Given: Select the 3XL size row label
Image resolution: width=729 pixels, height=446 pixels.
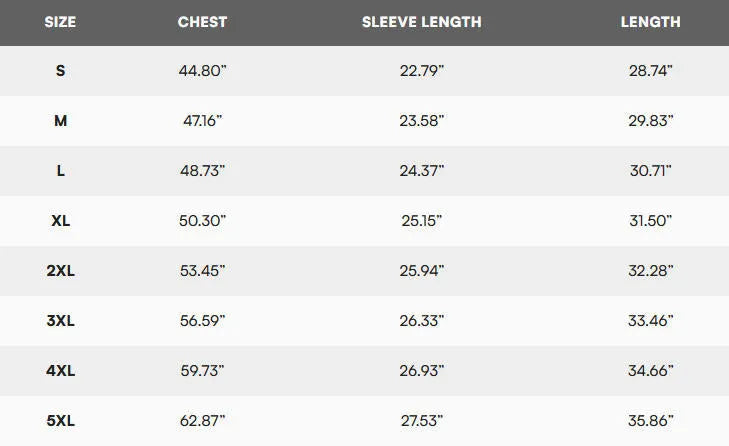Looking at the screenshot, I should 60,320.
